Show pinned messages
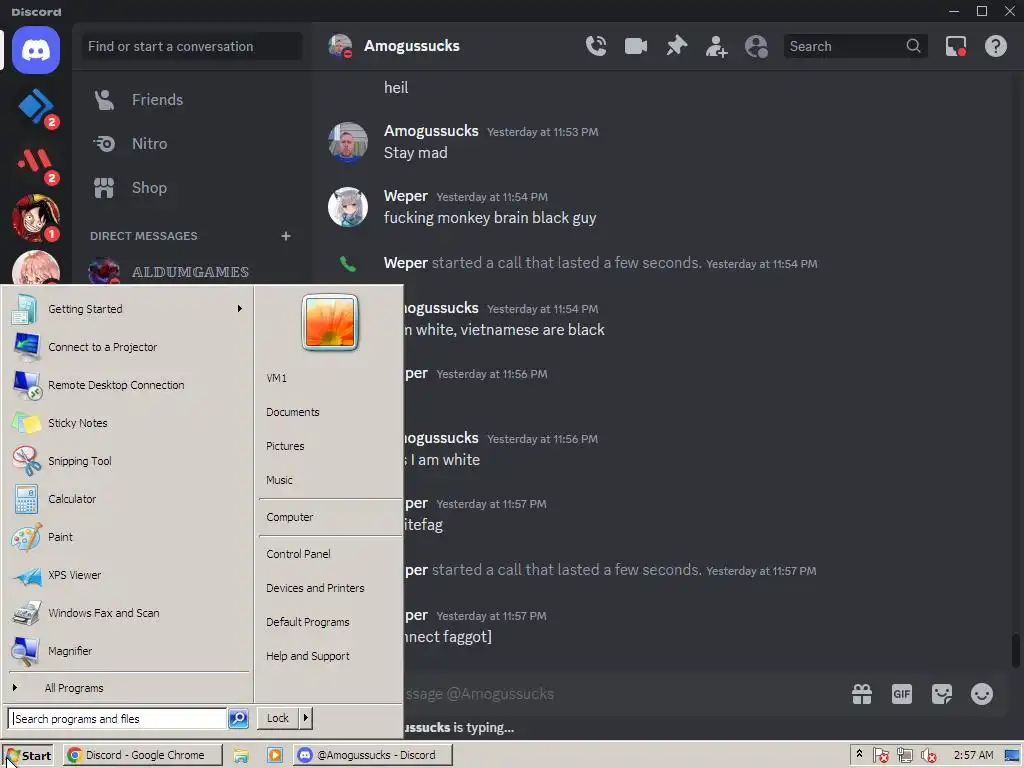 pyautogui.click(x=676, y=46)
